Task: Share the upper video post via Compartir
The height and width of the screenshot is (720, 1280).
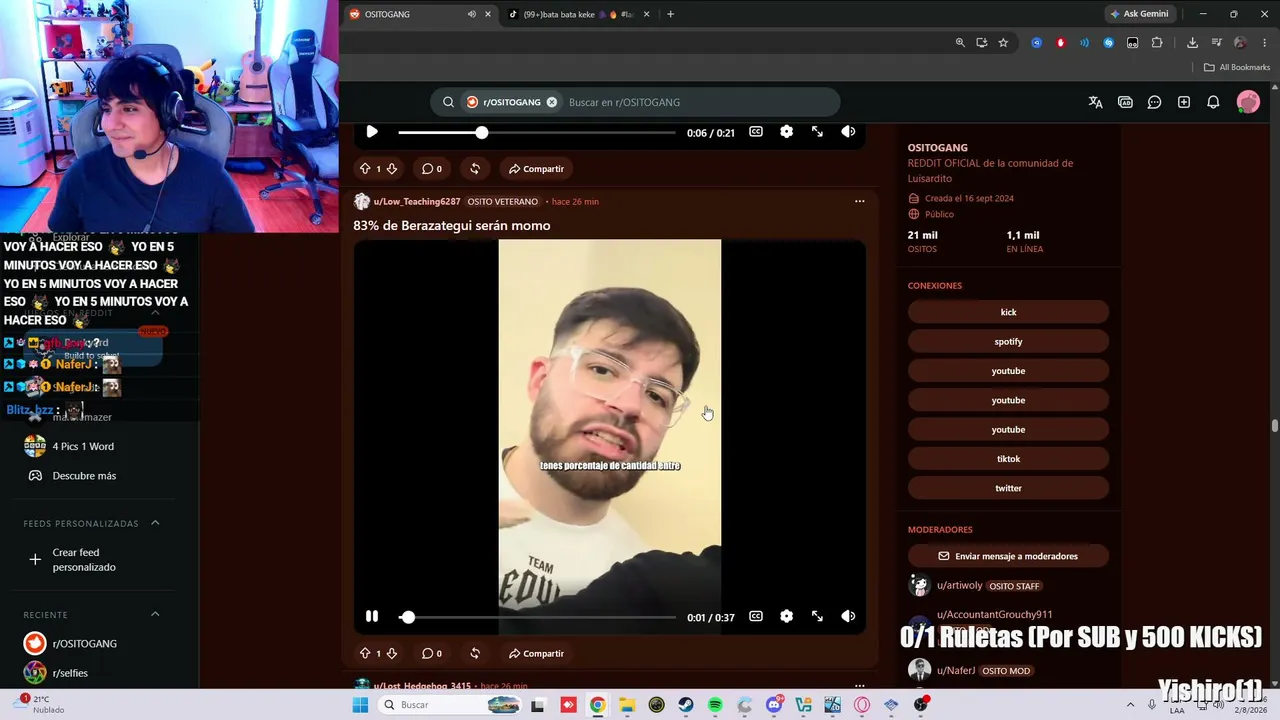Action: [x=536, y=169]
